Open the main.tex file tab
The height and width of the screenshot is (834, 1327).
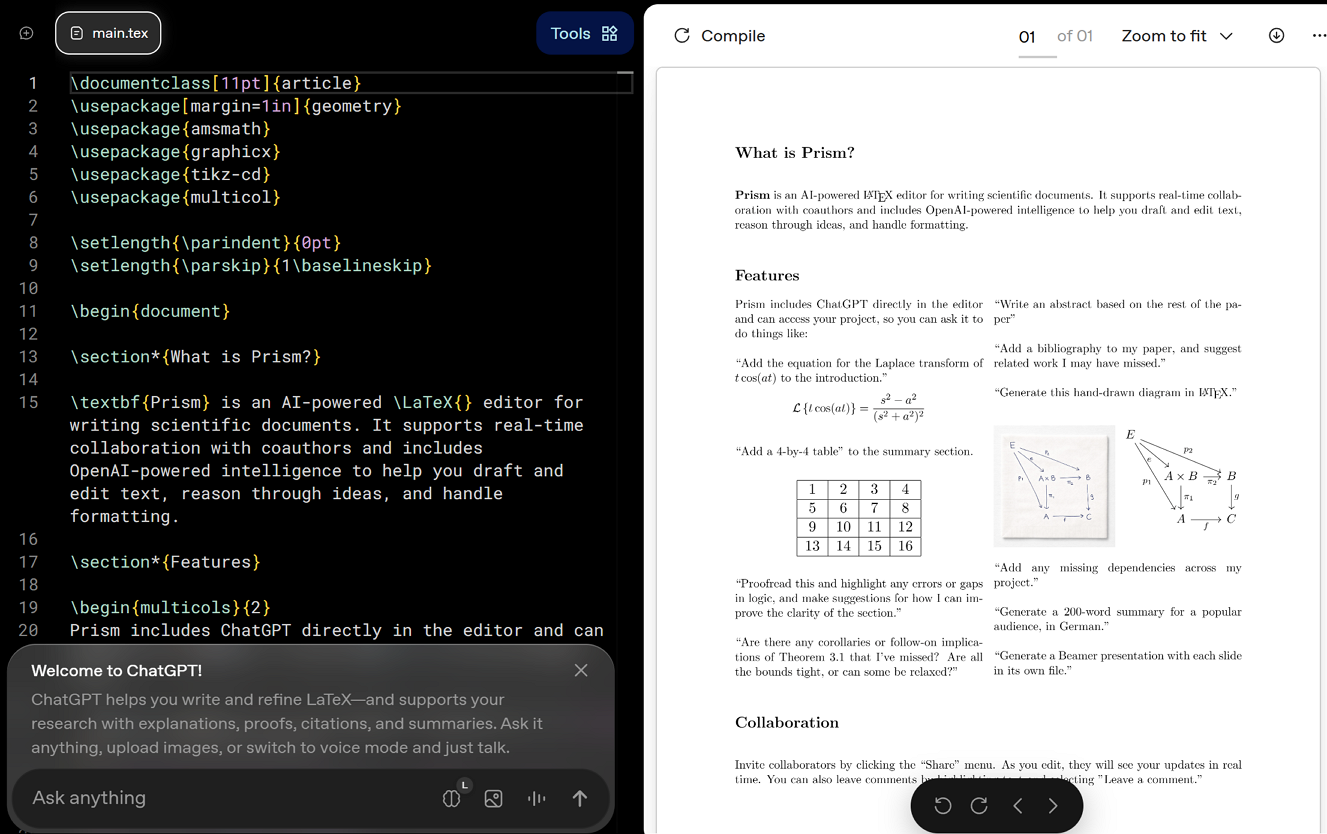(x=108, y=33)
